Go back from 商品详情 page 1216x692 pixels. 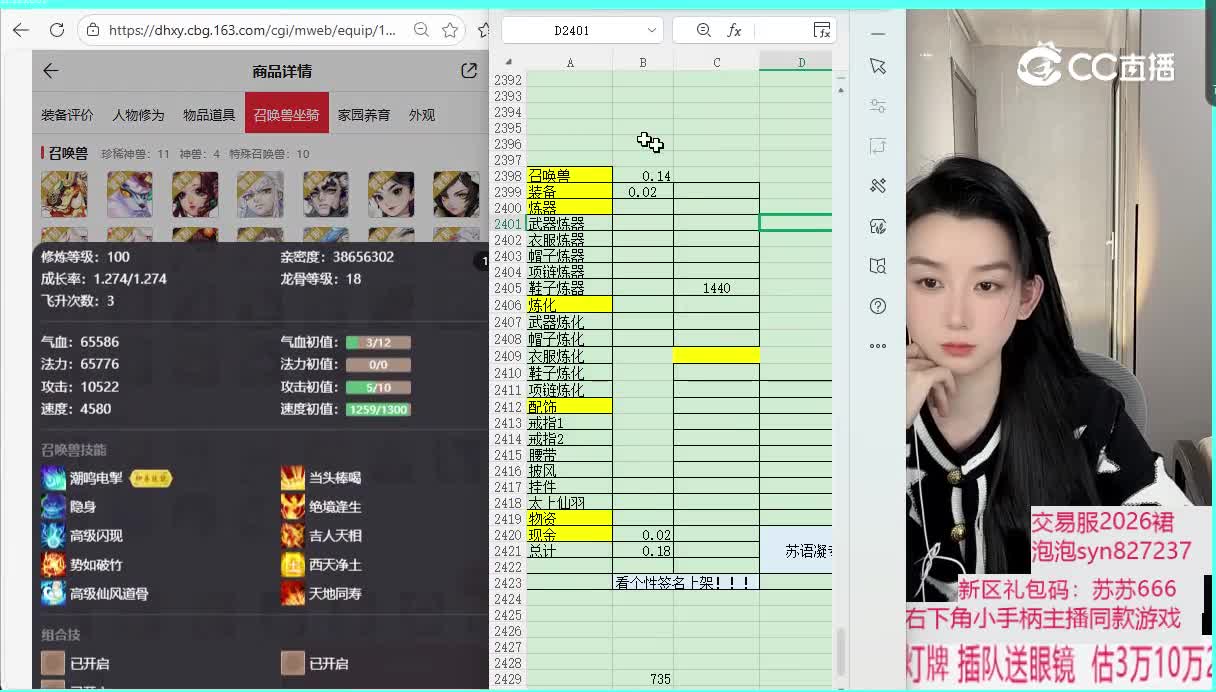[x=51, y=71]
